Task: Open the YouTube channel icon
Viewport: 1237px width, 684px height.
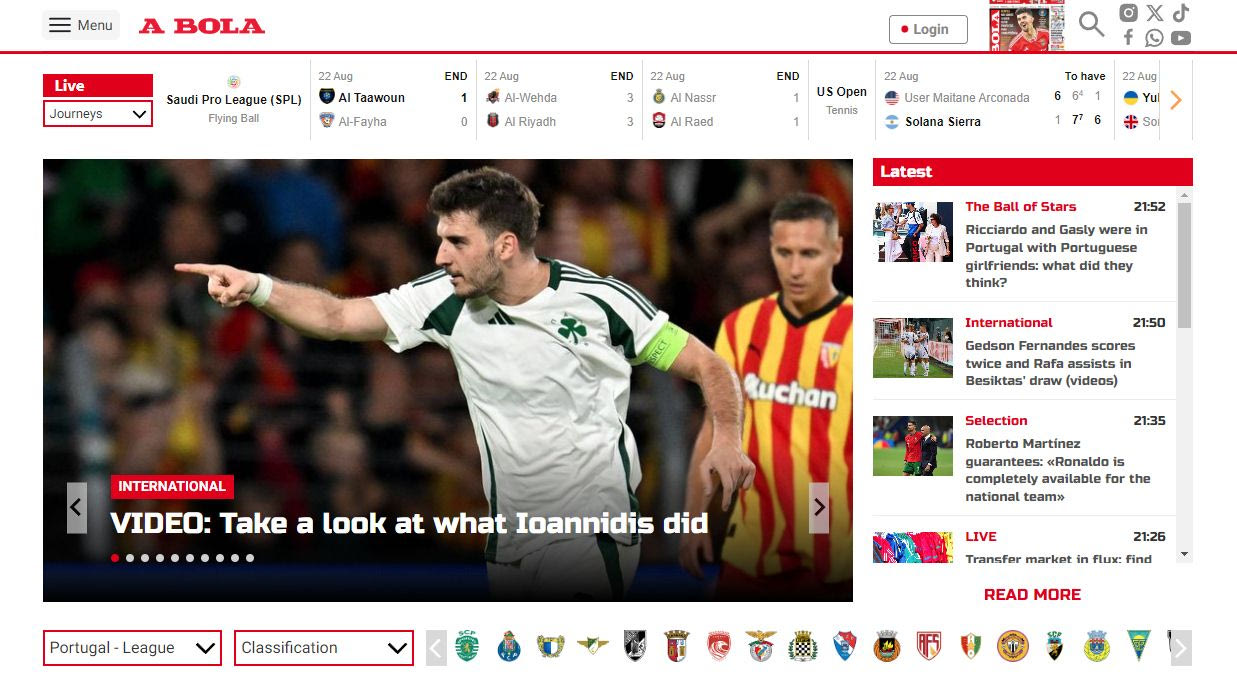Action: [1181, 38]
